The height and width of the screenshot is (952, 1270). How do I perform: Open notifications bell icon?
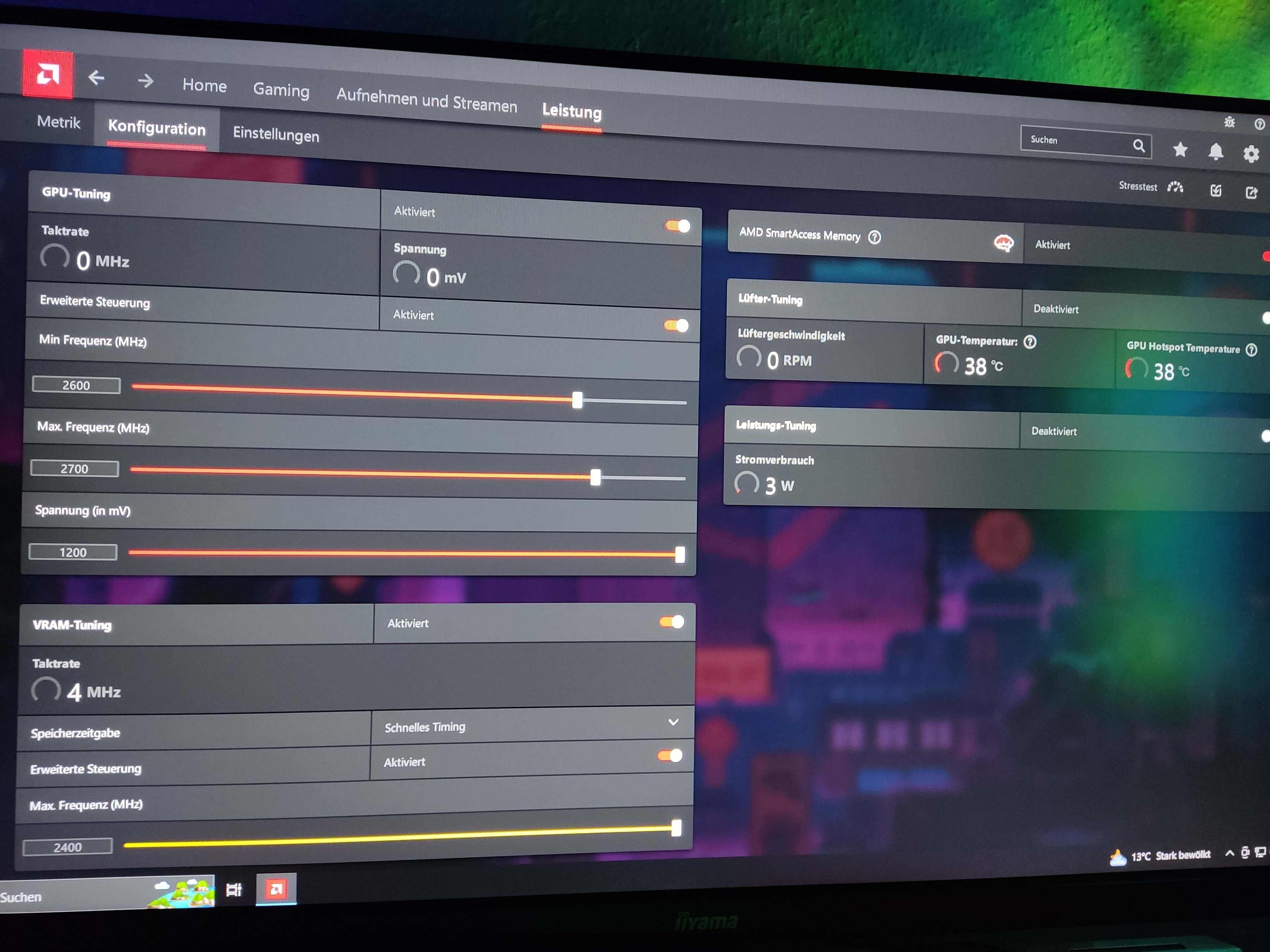pos(1215,152)
